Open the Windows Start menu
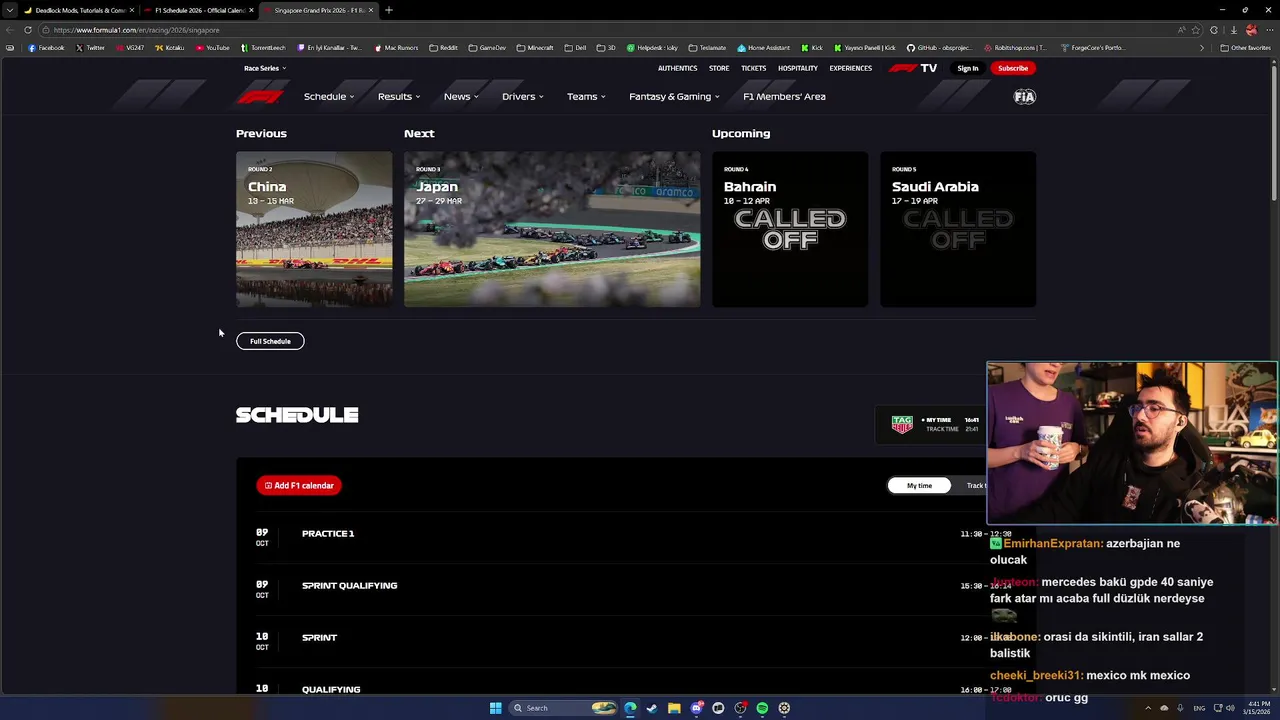 pos(495,708)
